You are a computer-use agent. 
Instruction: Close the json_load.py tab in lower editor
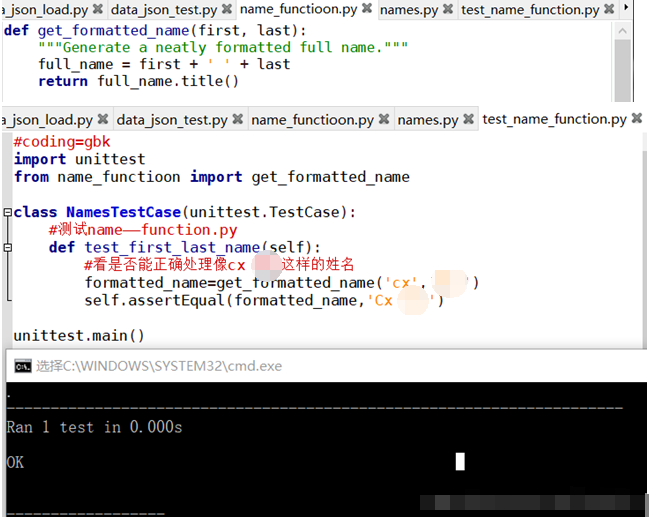pos(103,119)
